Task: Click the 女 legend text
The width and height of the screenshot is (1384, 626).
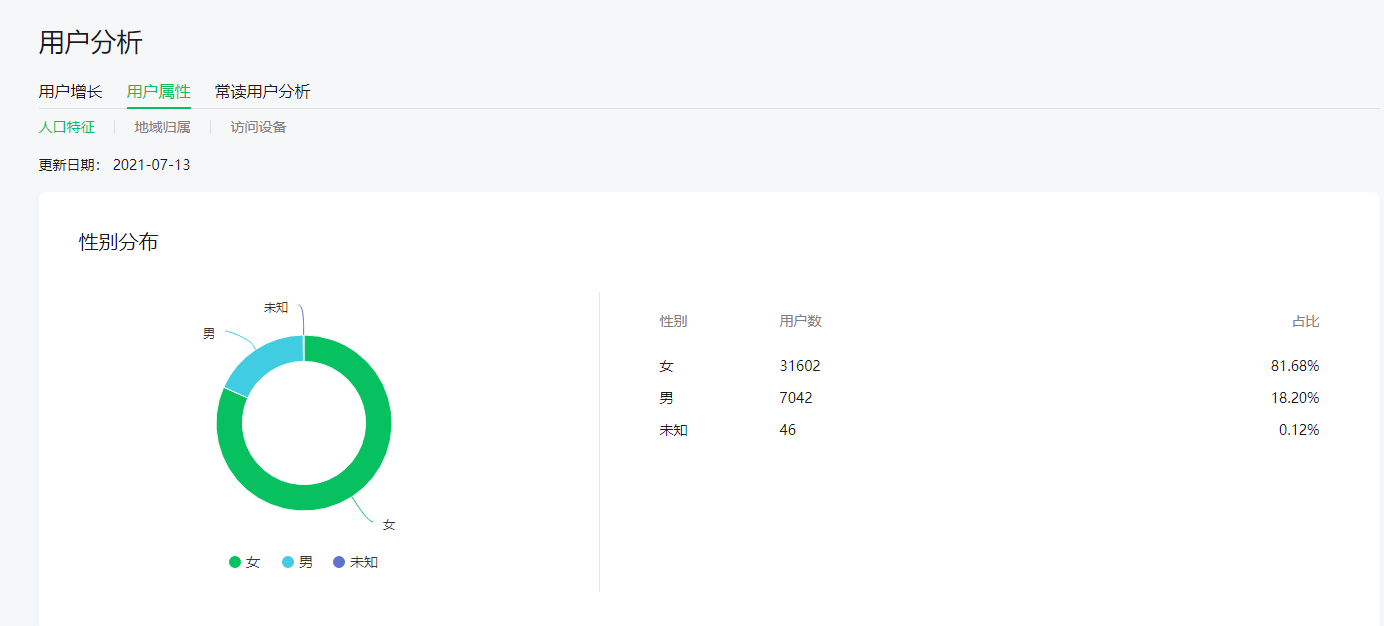Action: (253, 562)
